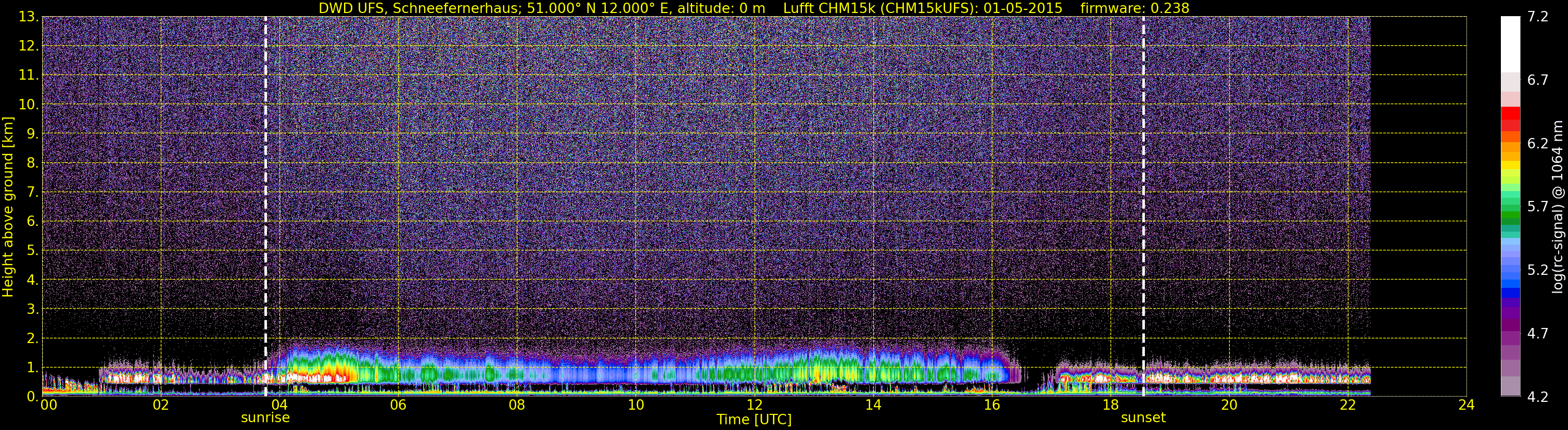
Task: Click the '04' time tick label
Action: (x=279, y=405)
